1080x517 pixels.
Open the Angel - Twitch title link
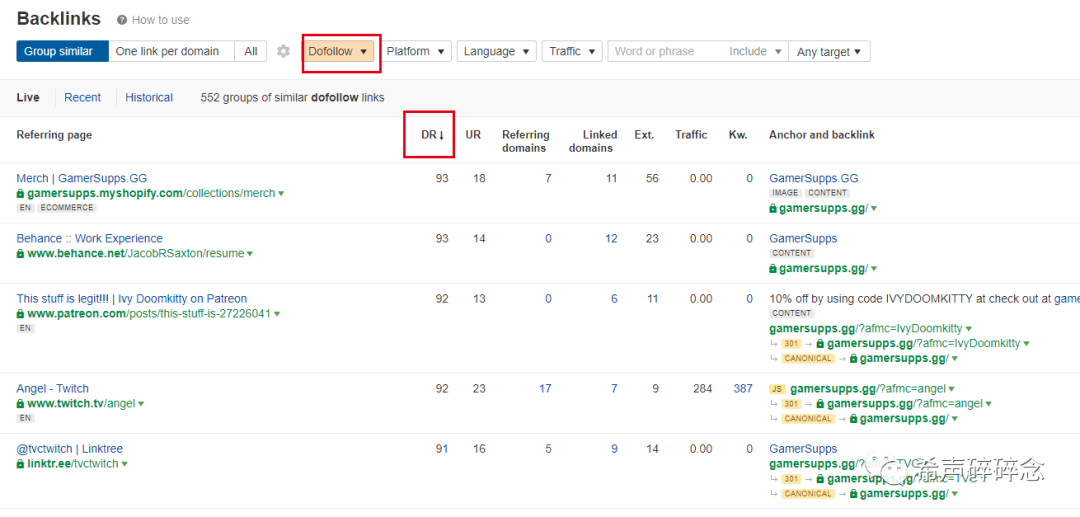52,388
